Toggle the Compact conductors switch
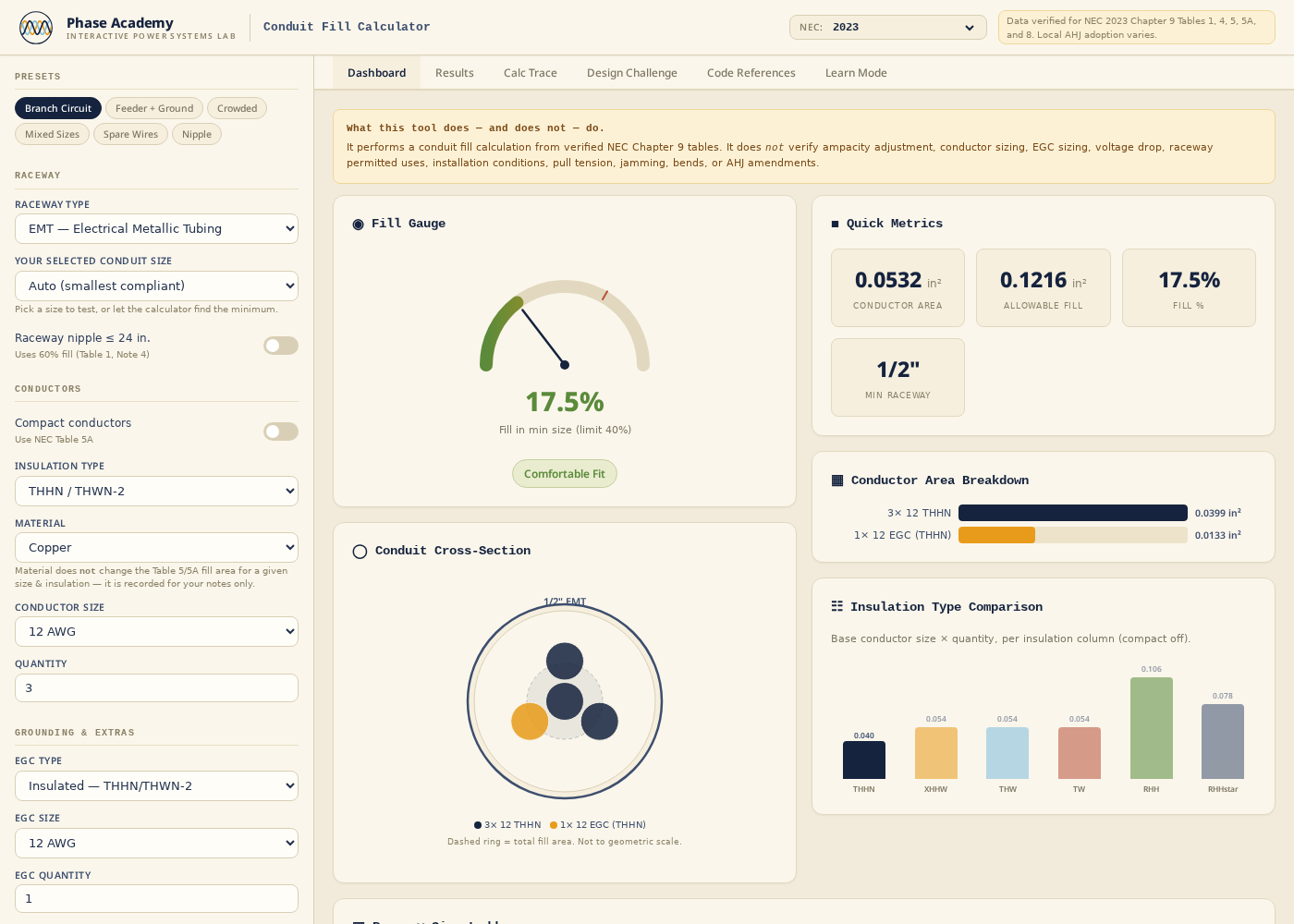 pyautogui.click(x=281, y=432)
